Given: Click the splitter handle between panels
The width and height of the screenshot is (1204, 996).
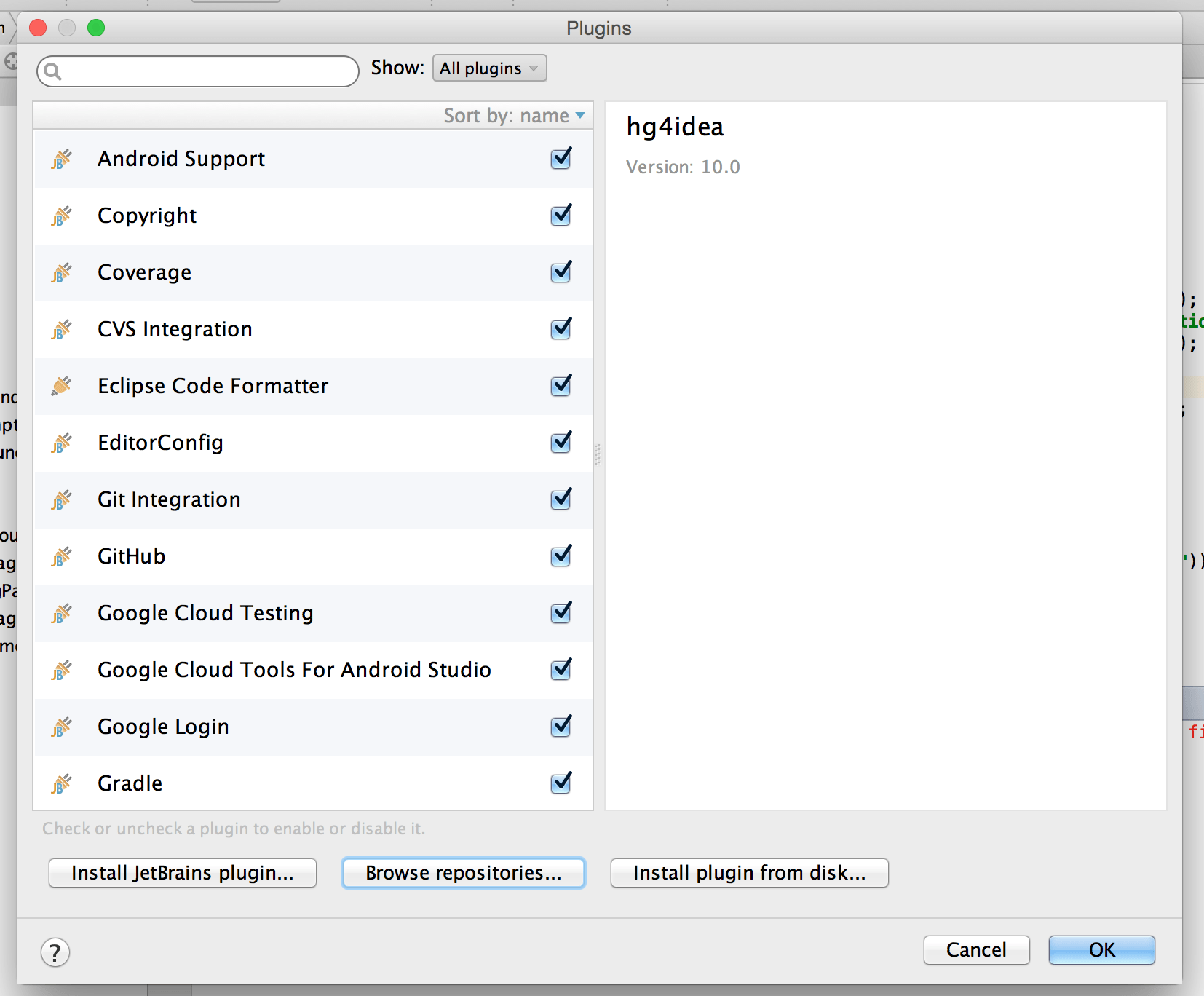Looking at the screenshot, I should pyautogui.click(x=598, y=454).
